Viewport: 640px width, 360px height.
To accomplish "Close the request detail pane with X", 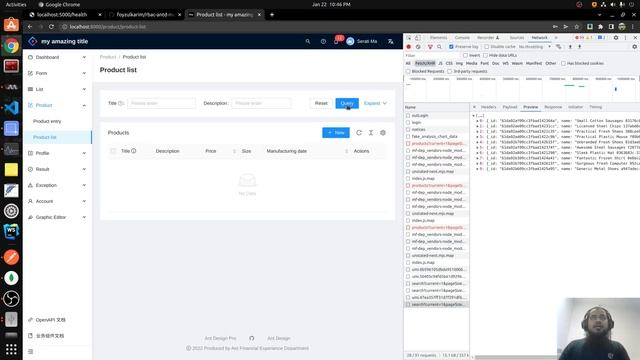I will [474, 107].
